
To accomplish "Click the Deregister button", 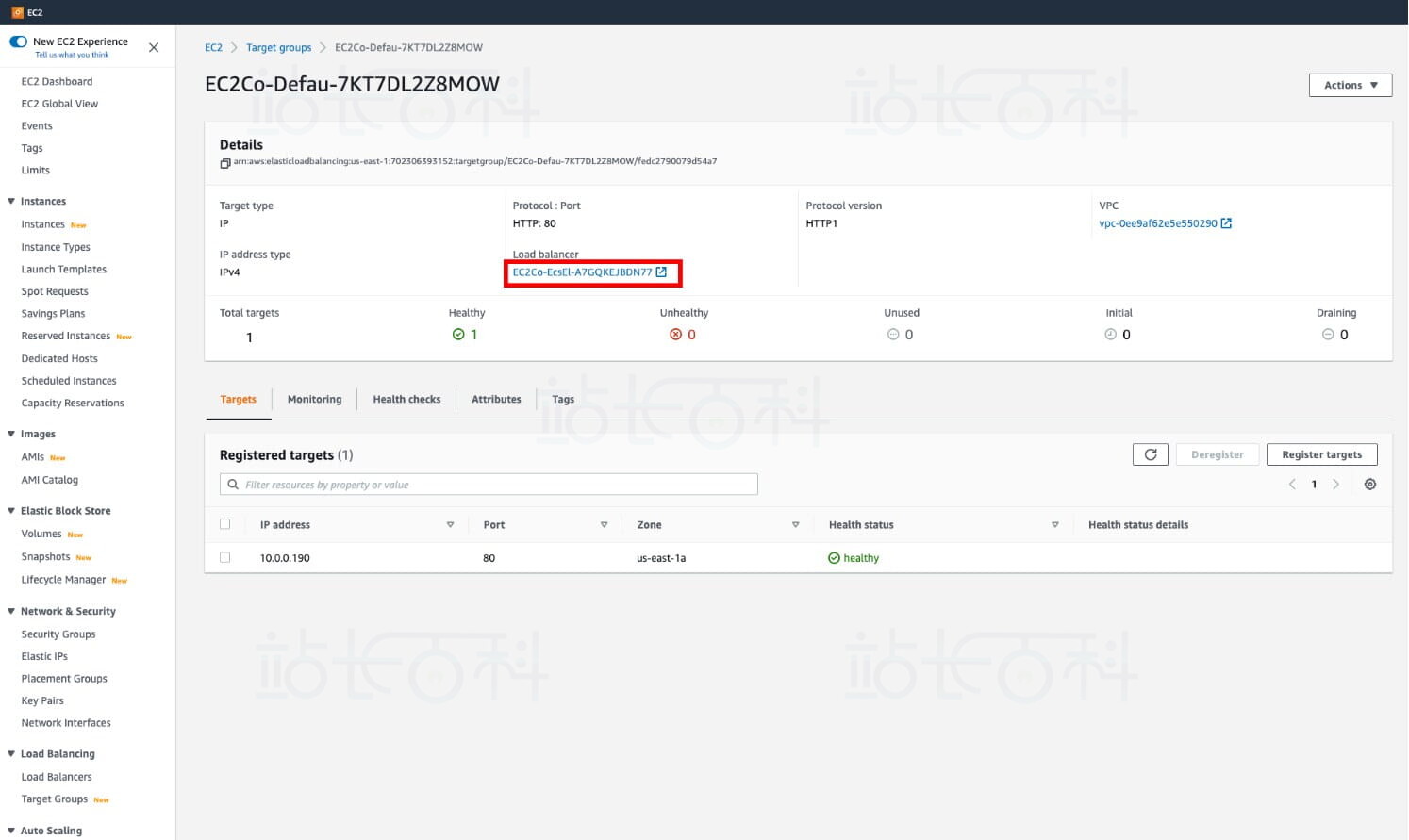I will pos(1217,454).
